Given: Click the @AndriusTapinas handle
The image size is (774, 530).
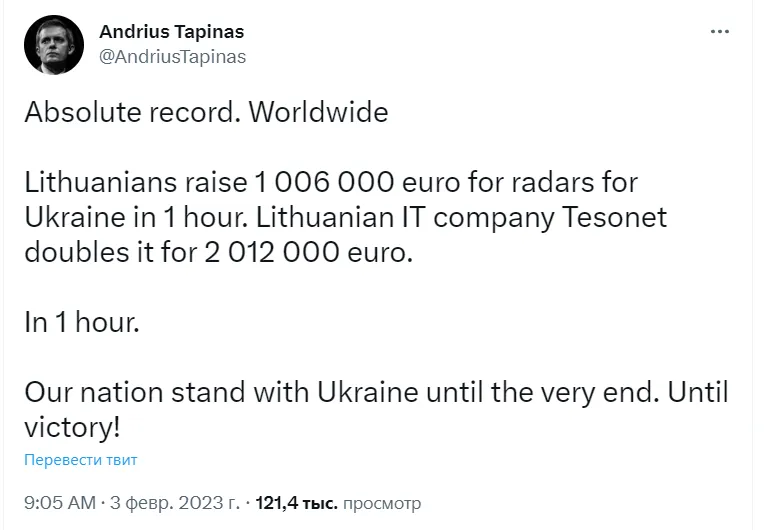Looking at the screenshot, I should point(172,56).
